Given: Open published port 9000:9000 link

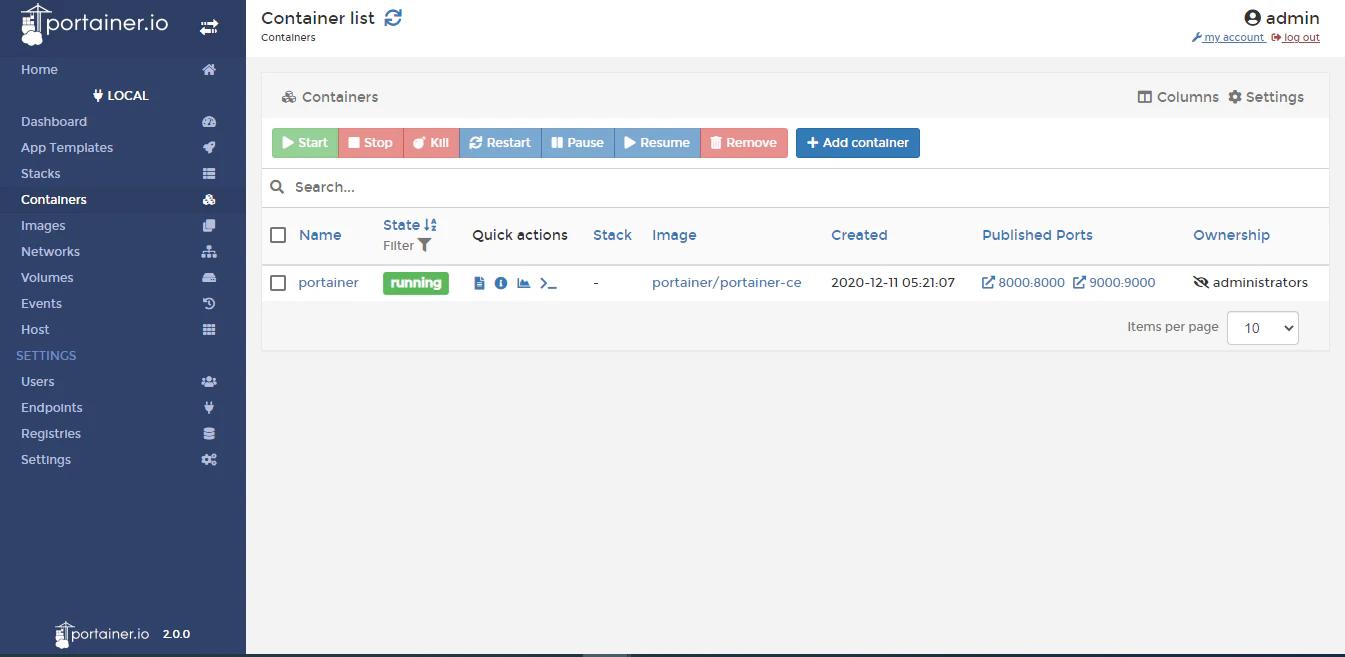Looking at the screenshot, I should 1114,283.
